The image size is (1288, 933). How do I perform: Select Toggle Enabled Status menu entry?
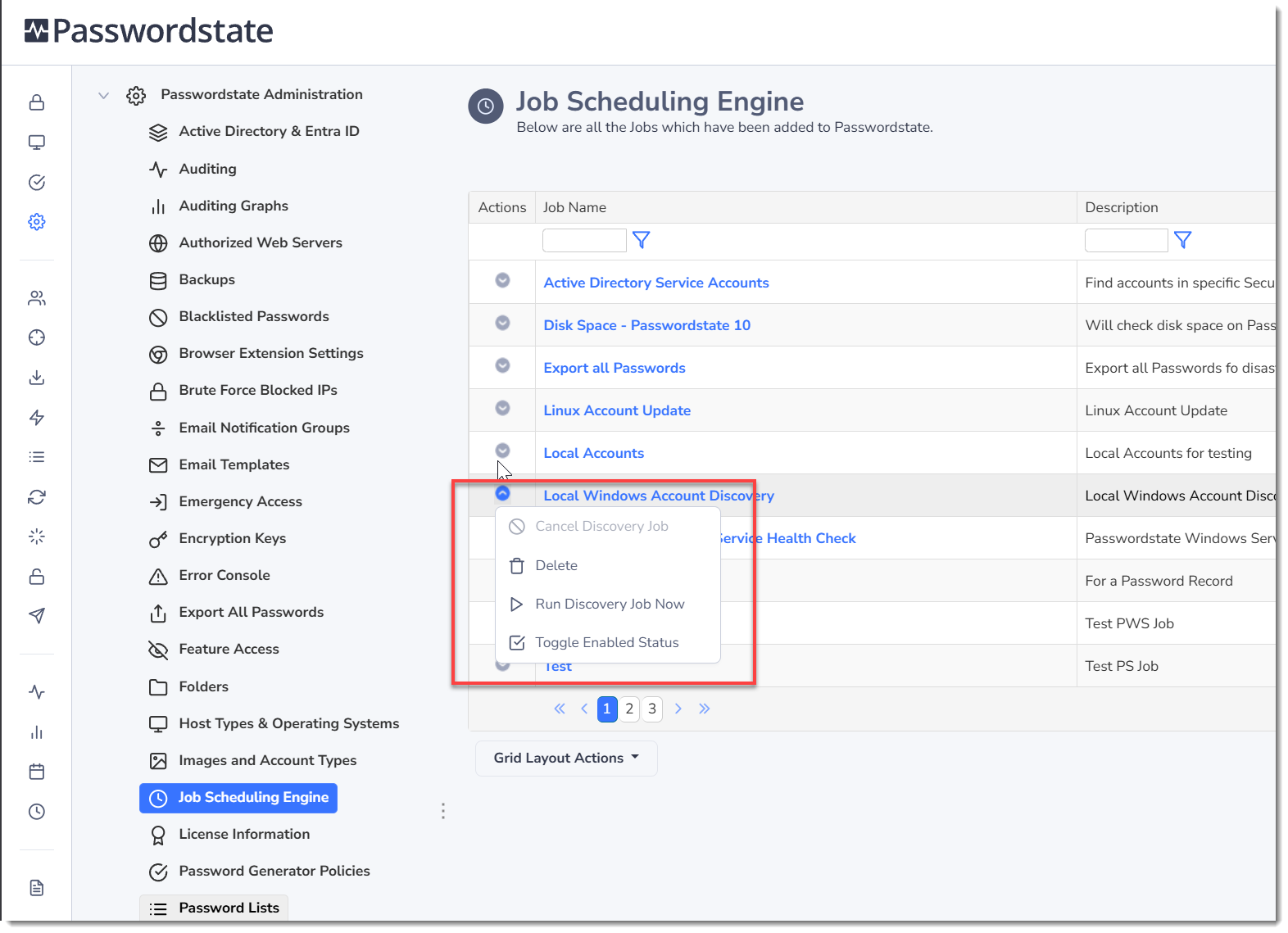pyautogui.click(x=608, y=643)
